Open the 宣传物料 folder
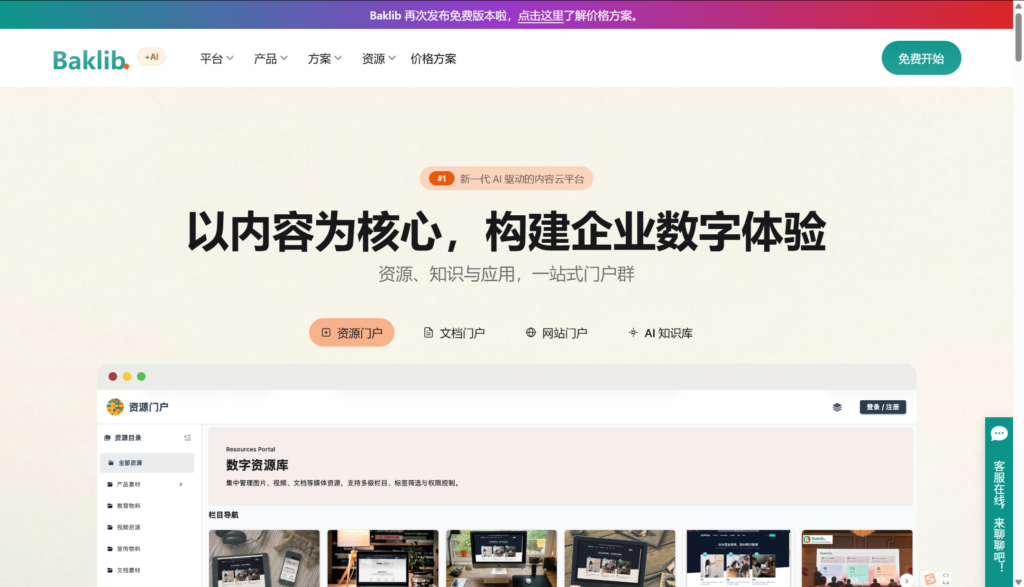The width and height of the screenshot is (1024, 587). coord(128,549)
